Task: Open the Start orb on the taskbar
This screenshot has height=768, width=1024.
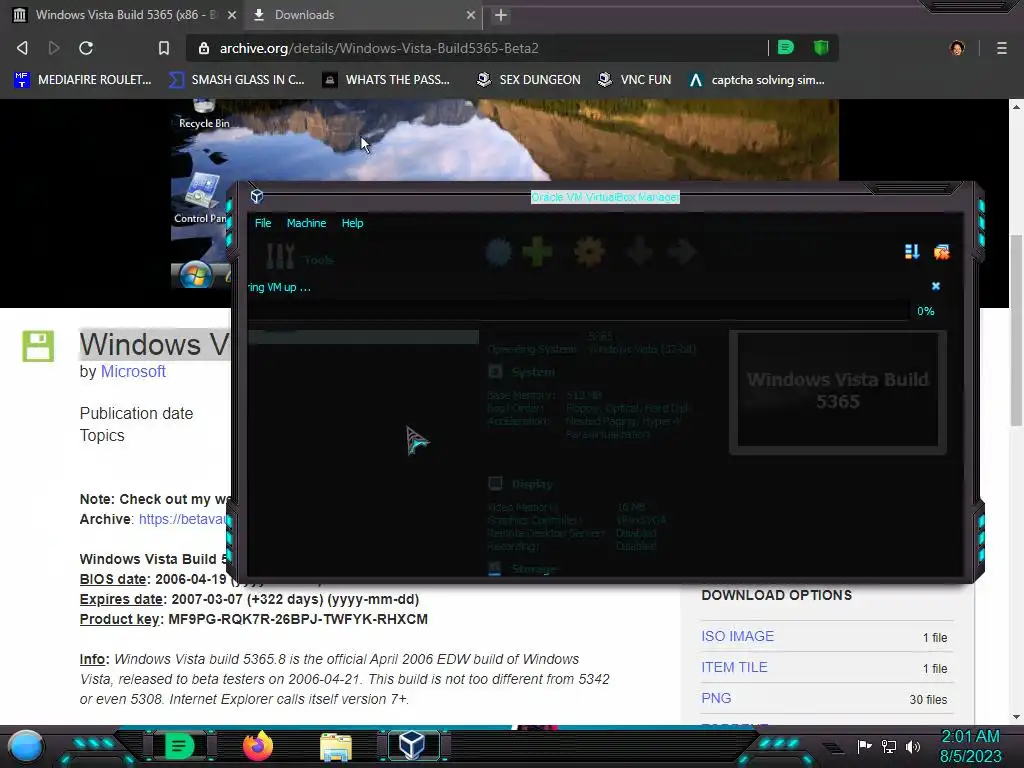Action: point(26,746)
